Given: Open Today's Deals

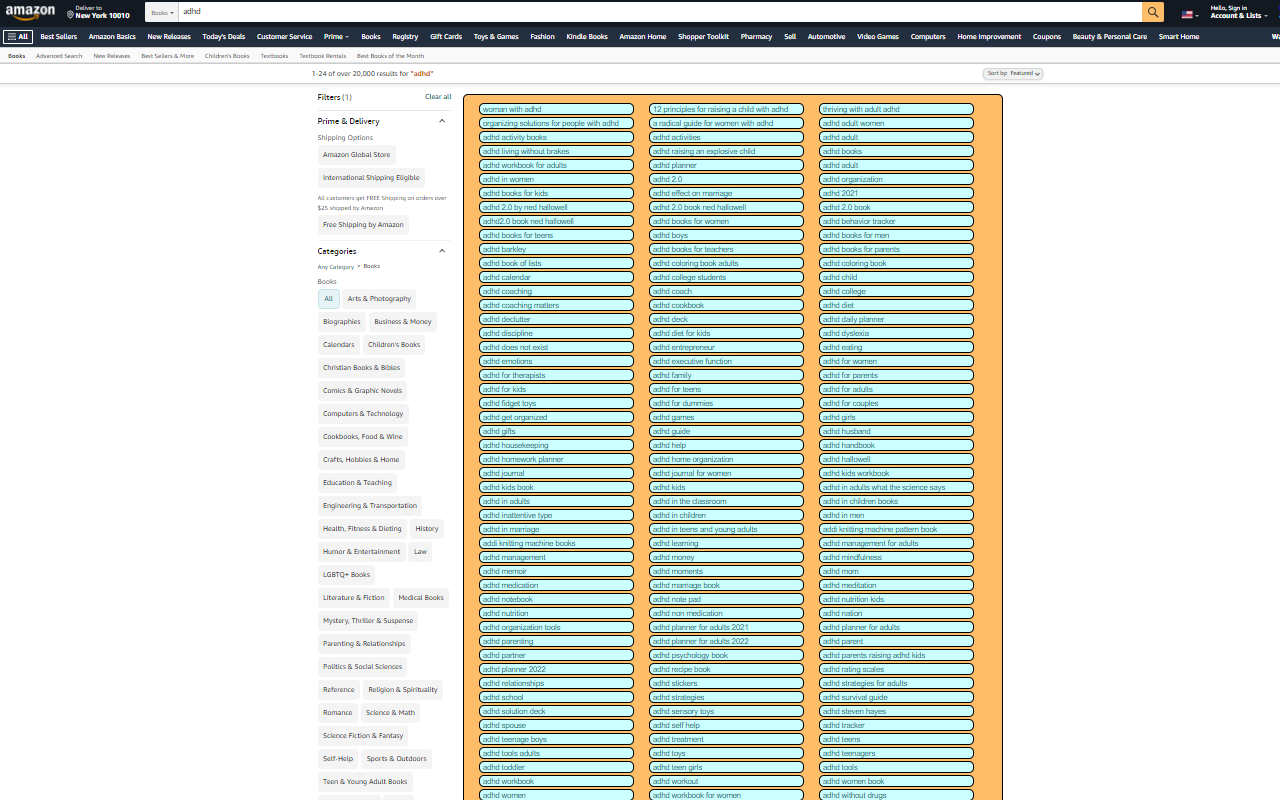Looking at the screenshot, I should (223, 37).
